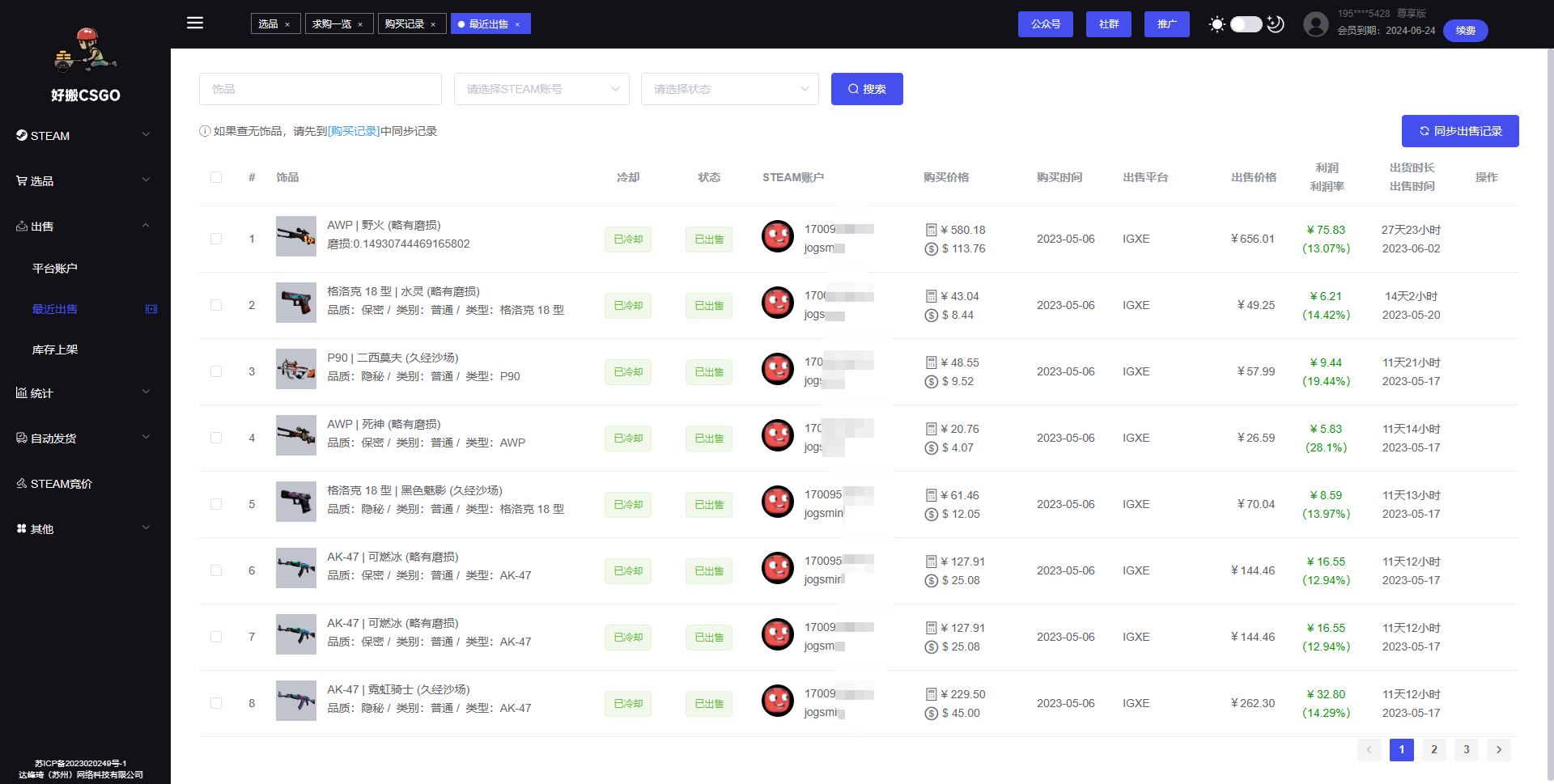Click the hamburger menu collapse icon
The height and width of the screenshot is (784, 1554).
point(195,23)
